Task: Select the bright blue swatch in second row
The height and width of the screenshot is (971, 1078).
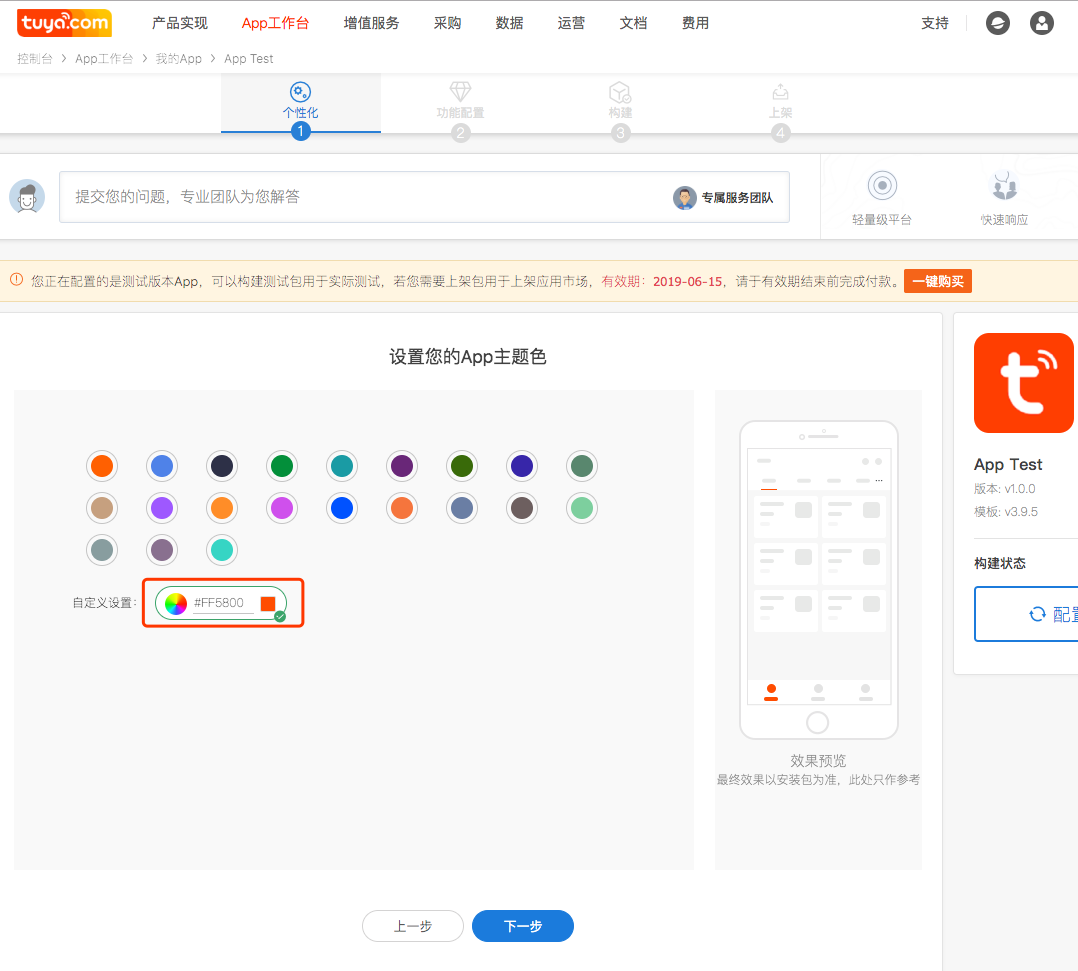Action: coord(342,508)
